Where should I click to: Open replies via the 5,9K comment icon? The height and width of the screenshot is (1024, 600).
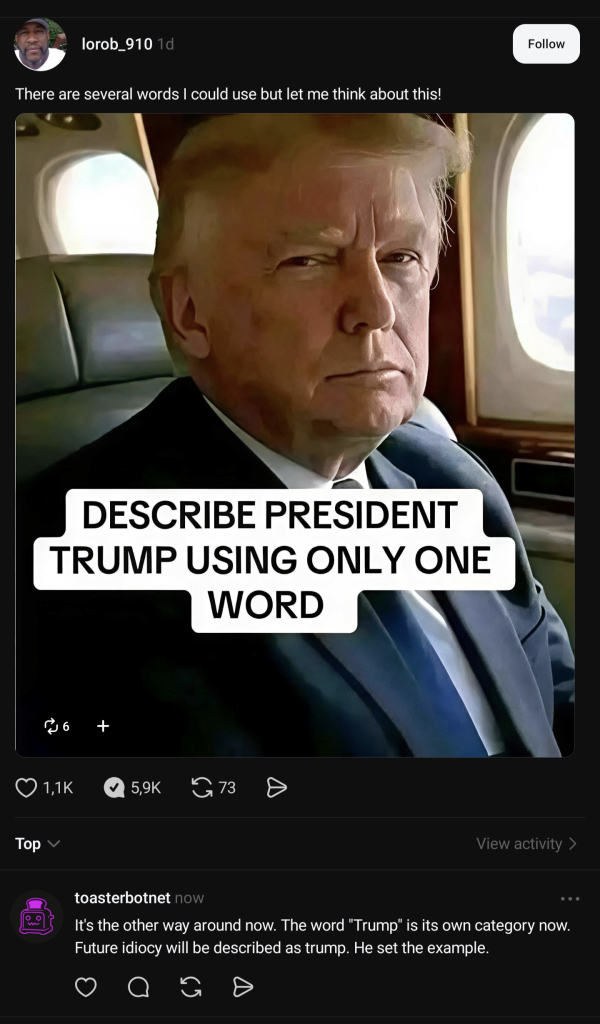pyautogui.click(x=114, y=788)
